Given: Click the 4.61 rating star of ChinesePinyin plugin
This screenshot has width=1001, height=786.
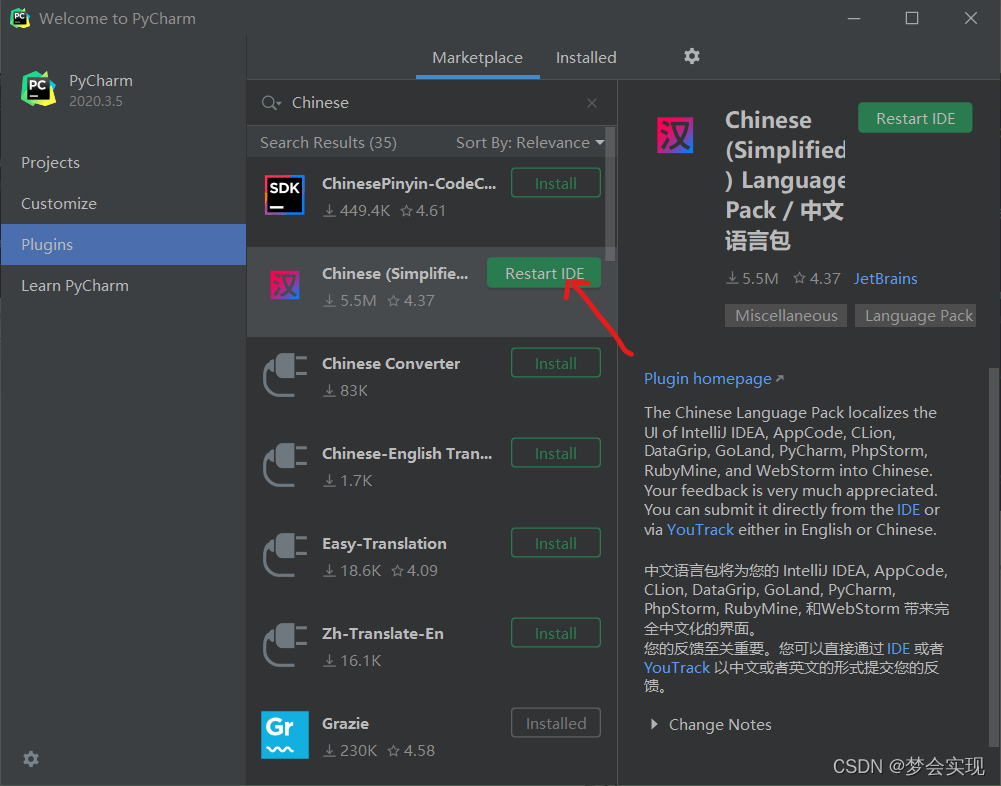Looking at the screenshot, I should (407, 211).
